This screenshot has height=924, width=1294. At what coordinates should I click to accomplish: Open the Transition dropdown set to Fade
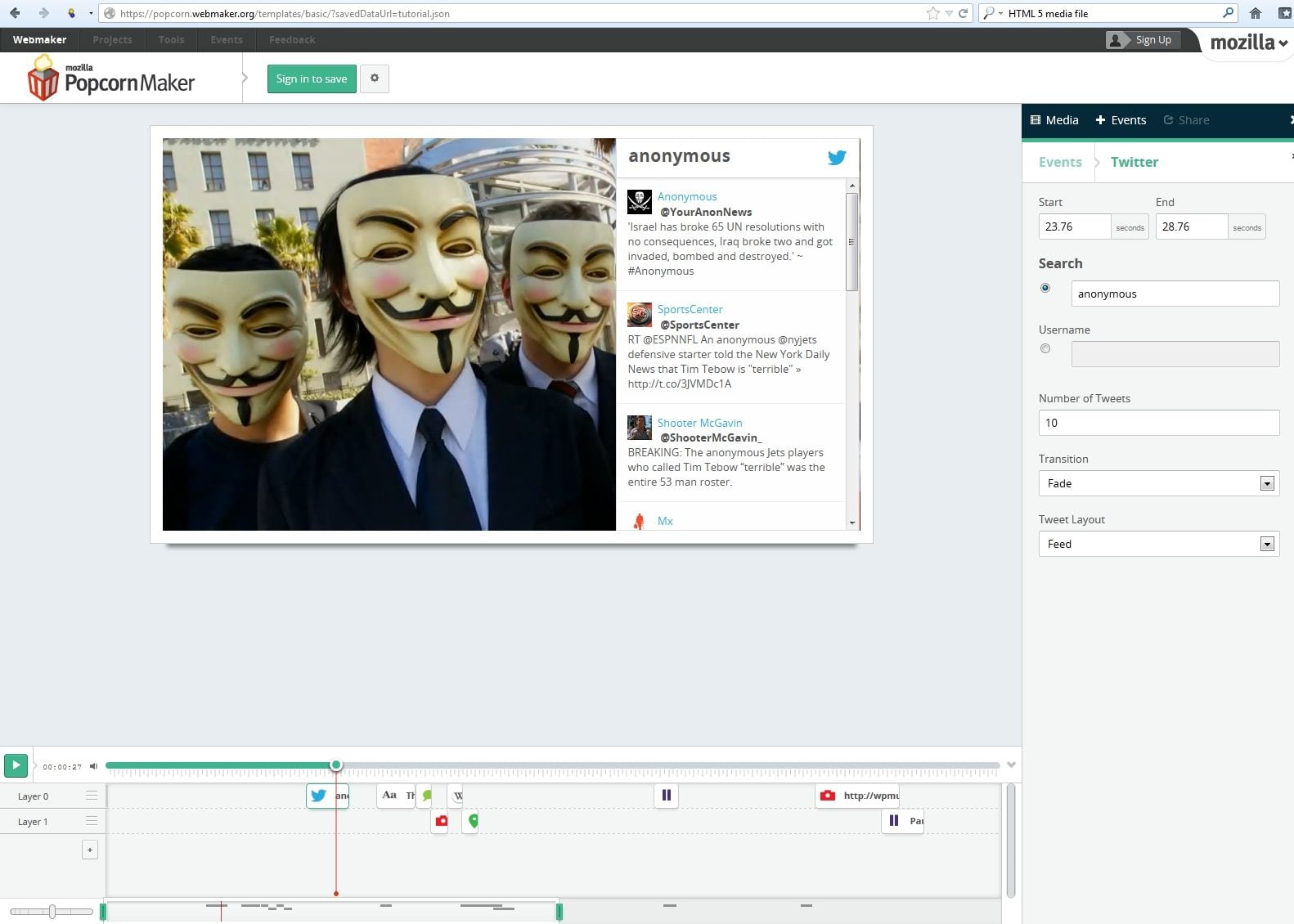click(1158, 483)
